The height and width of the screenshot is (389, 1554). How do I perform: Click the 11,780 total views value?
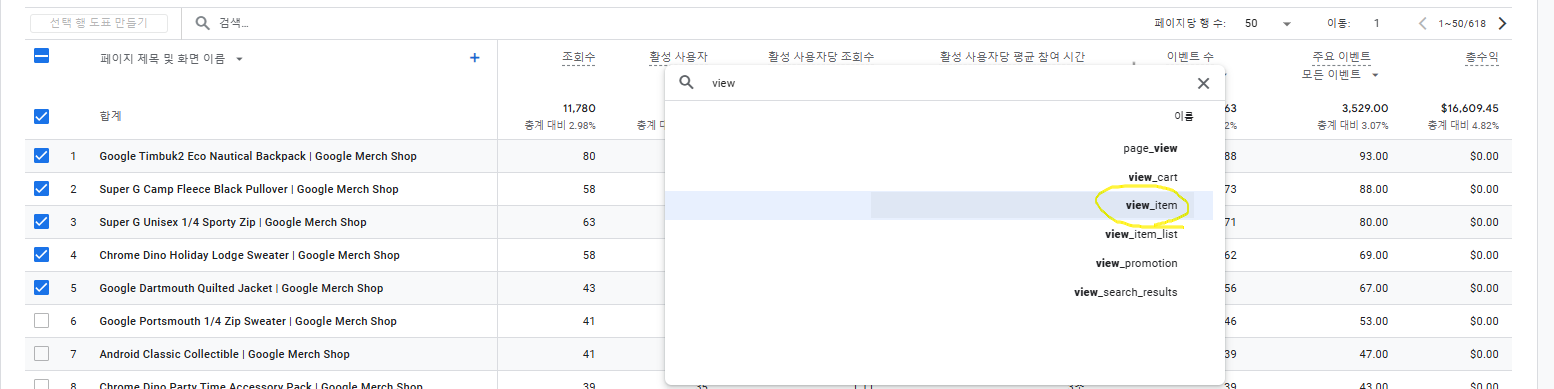click(579, 108)
